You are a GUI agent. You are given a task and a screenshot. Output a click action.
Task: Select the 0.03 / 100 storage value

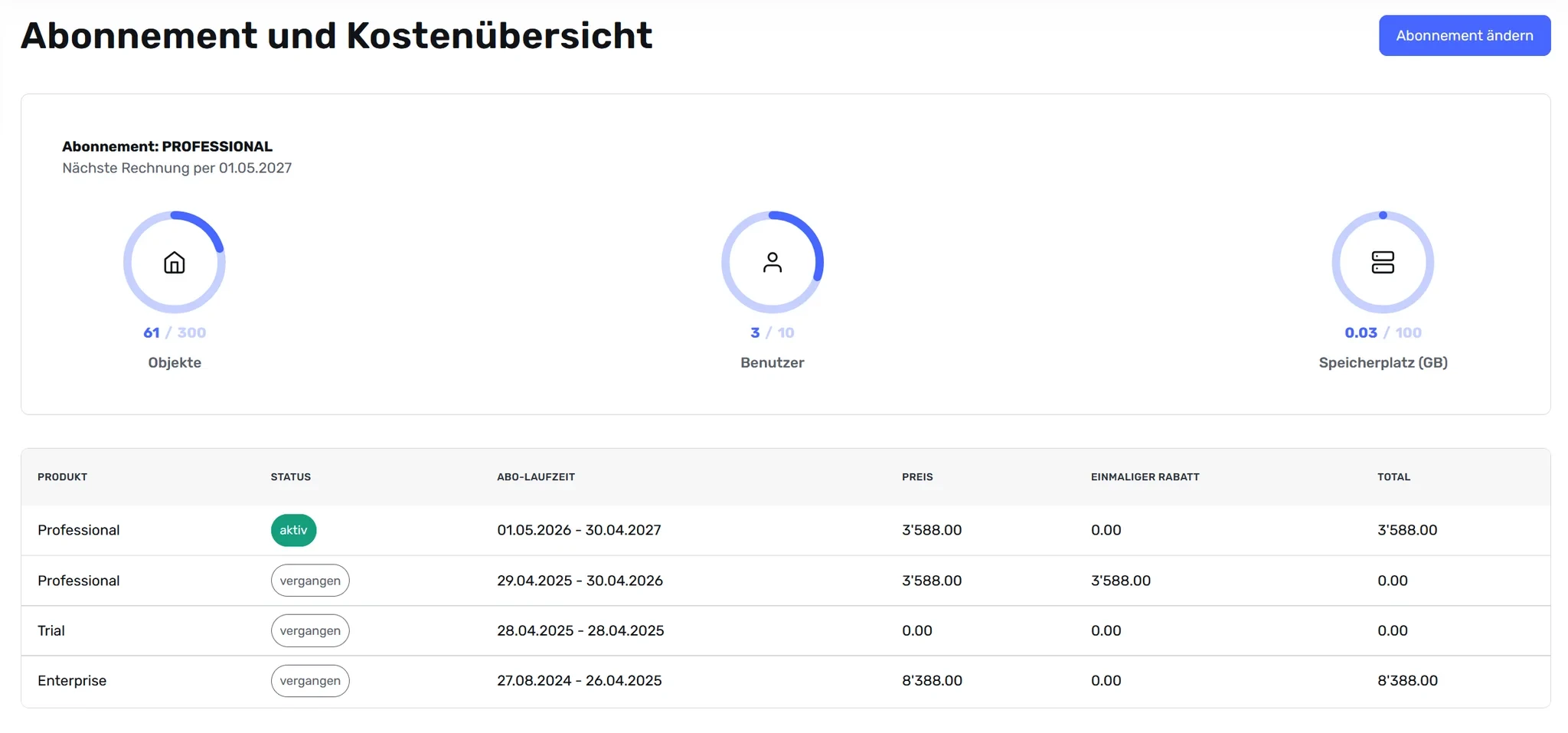coord(1383,332)
